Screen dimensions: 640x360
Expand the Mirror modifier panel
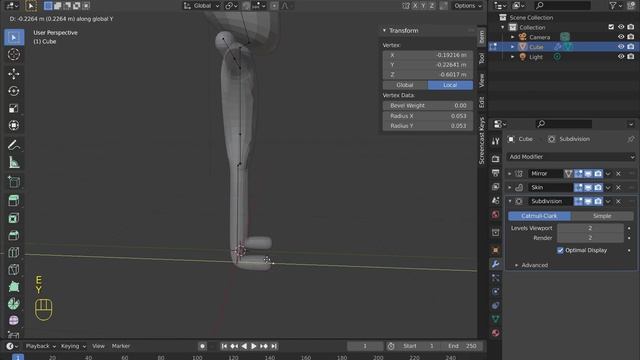509,174
